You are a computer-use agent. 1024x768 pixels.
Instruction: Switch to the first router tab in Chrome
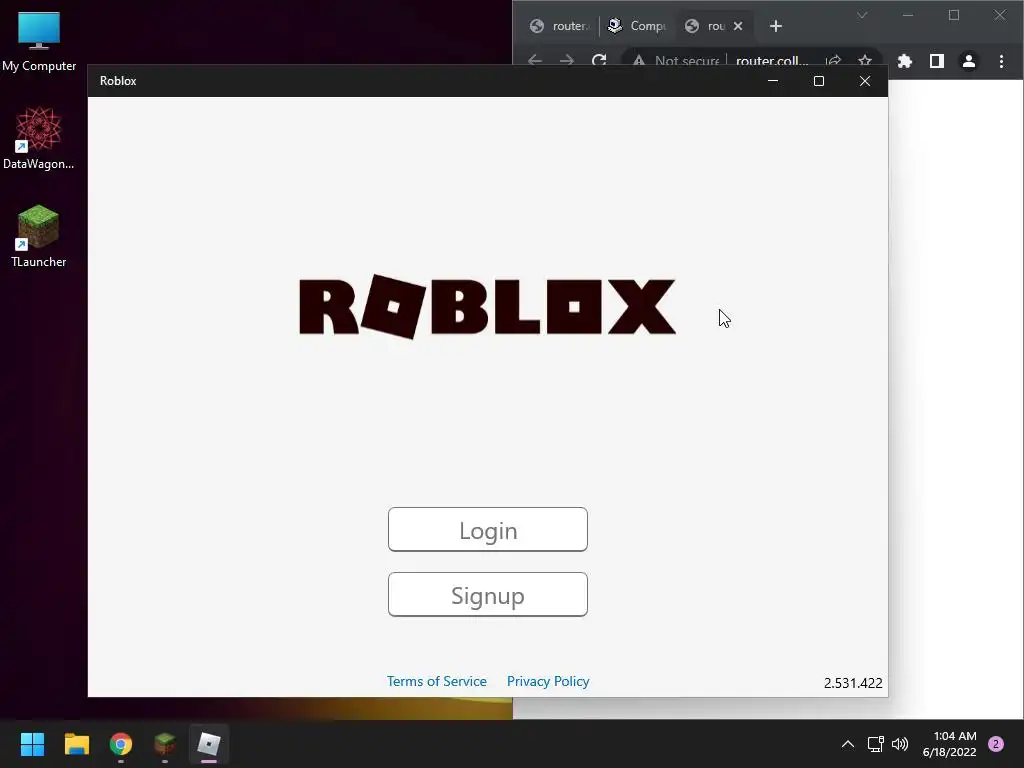click(x=562, y=26)
